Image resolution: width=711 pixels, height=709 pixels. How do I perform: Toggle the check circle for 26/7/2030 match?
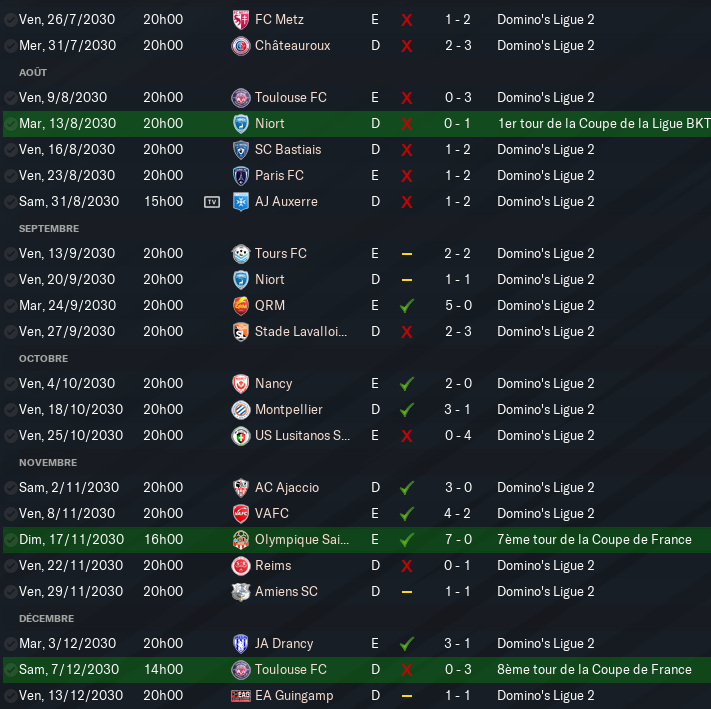coord(10,19)
